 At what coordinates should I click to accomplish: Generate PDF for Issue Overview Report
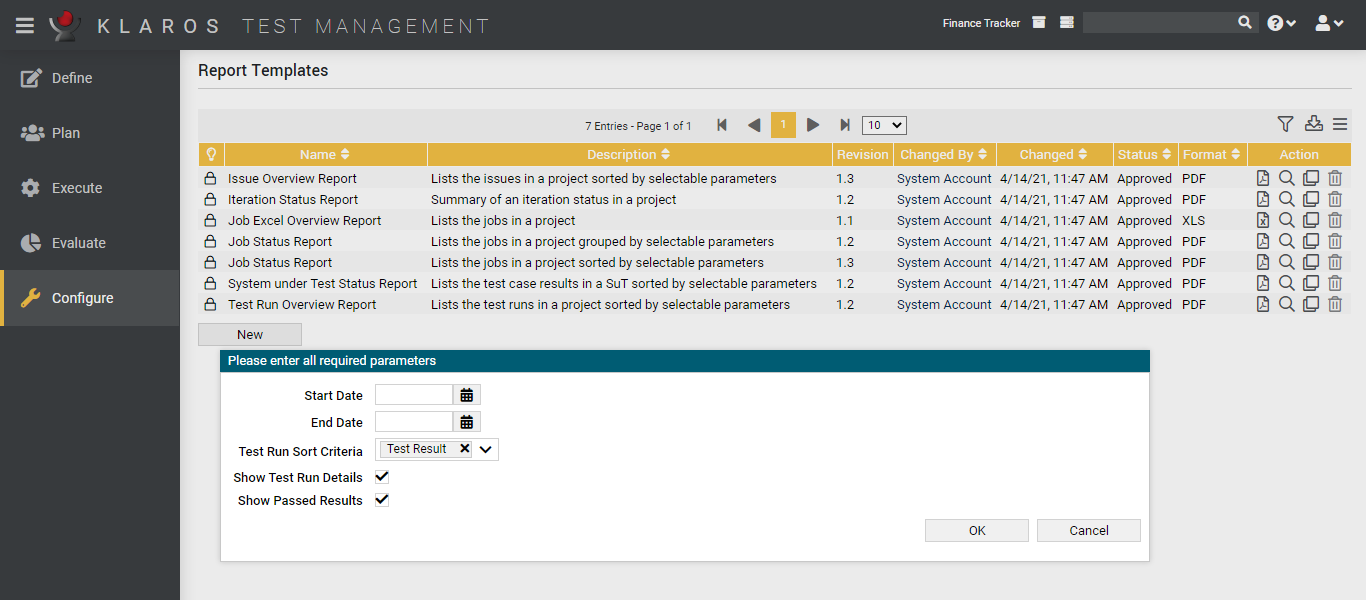[x=1262, y=178]
